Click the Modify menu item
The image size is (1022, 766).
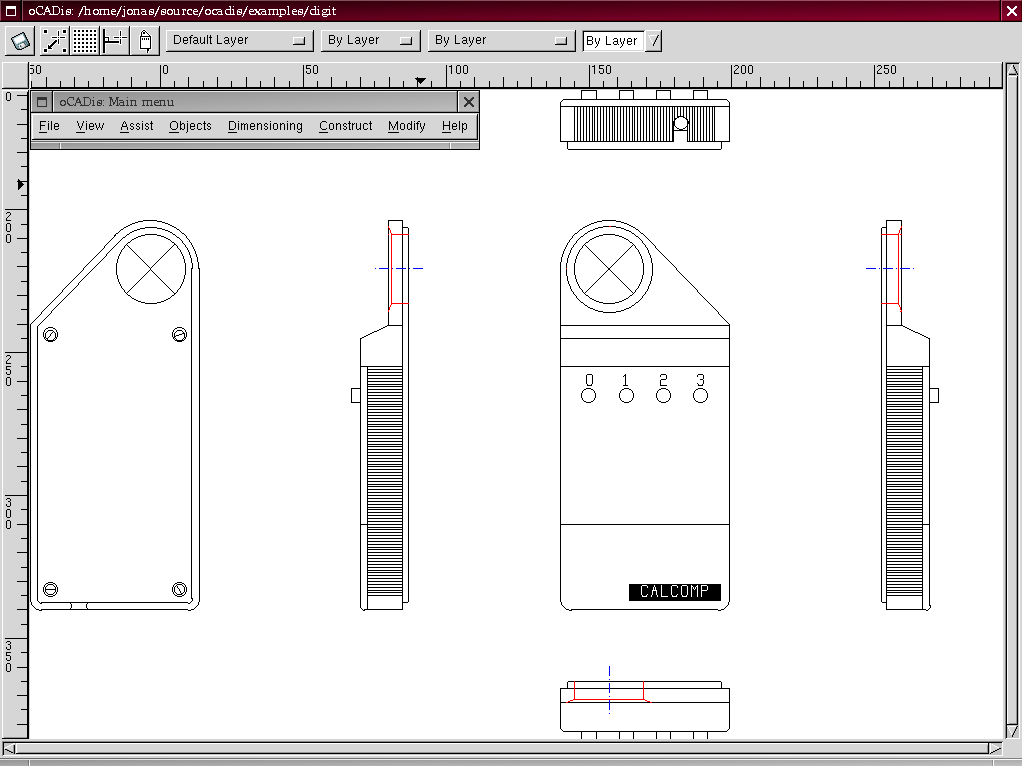click(406, 126)
